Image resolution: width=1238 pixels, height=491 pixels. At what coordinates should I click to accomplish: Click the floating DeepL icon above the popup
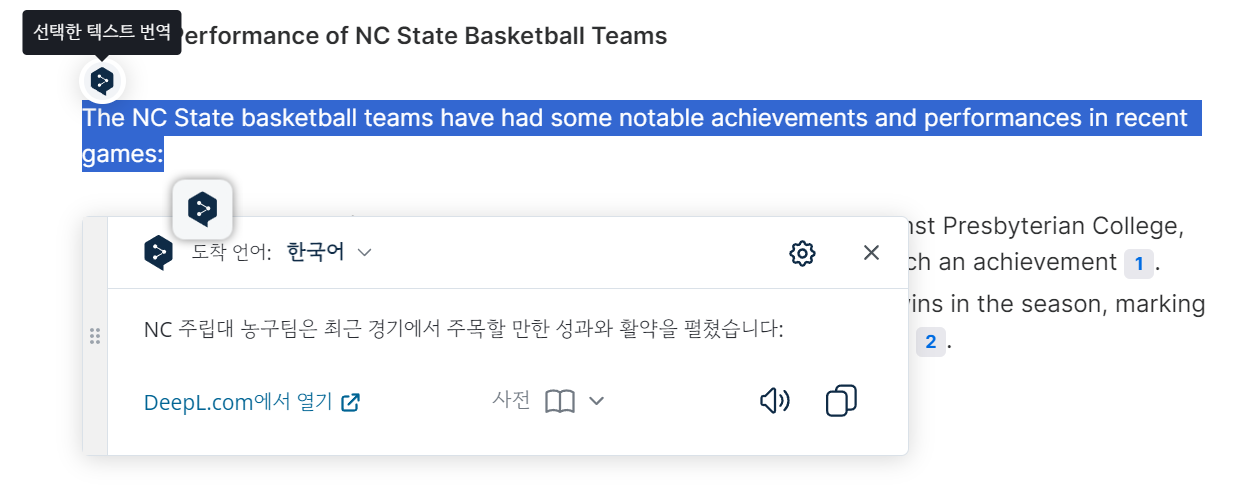click(x=203, y=209)
